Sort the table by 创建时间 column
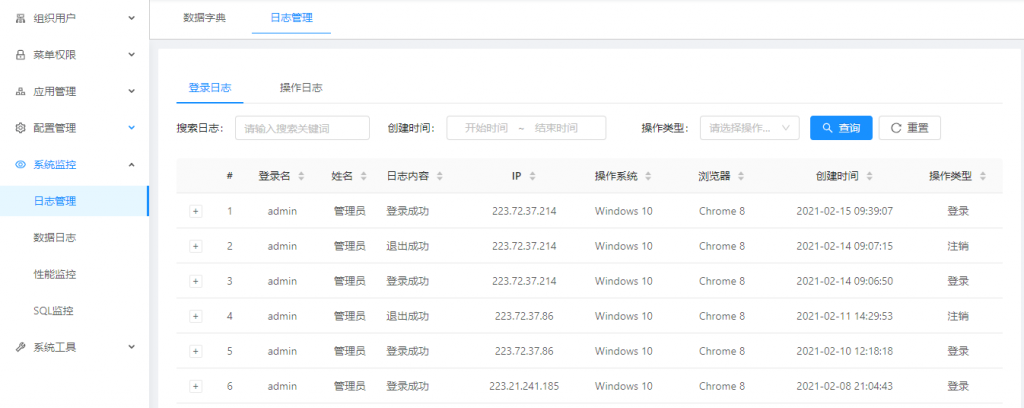 [868, 176]
